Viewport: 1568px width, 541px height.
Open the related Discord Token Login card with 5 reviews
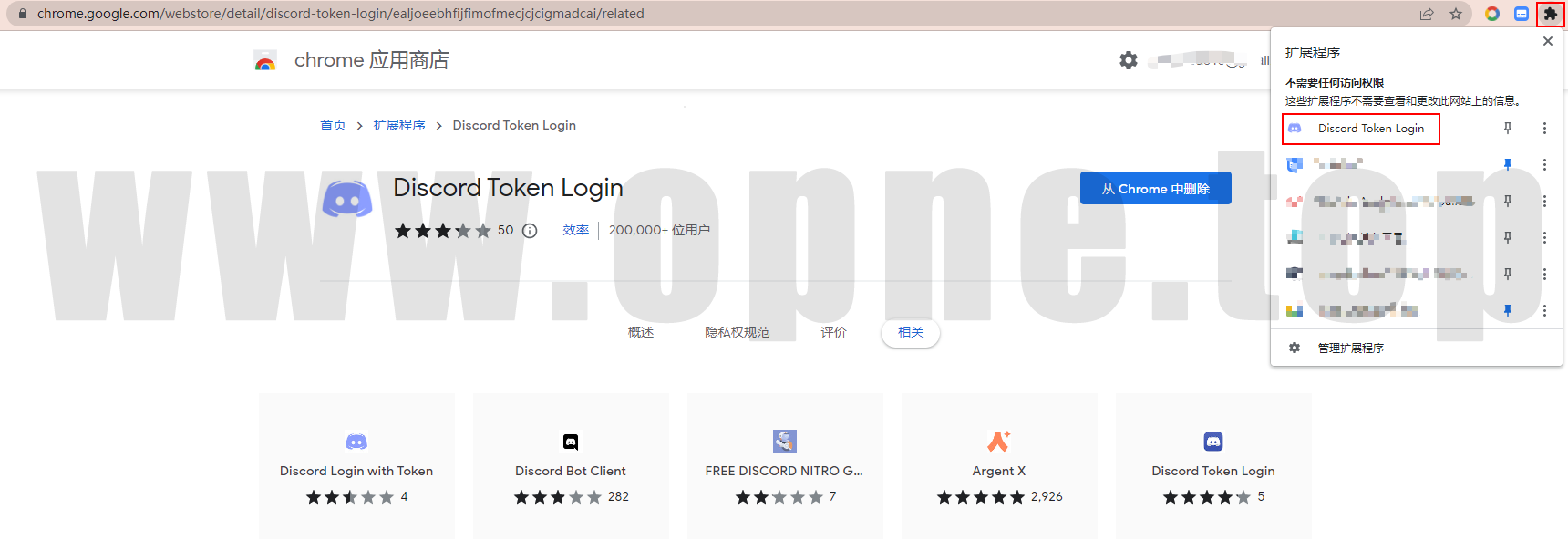click(x=1213, y=466)
